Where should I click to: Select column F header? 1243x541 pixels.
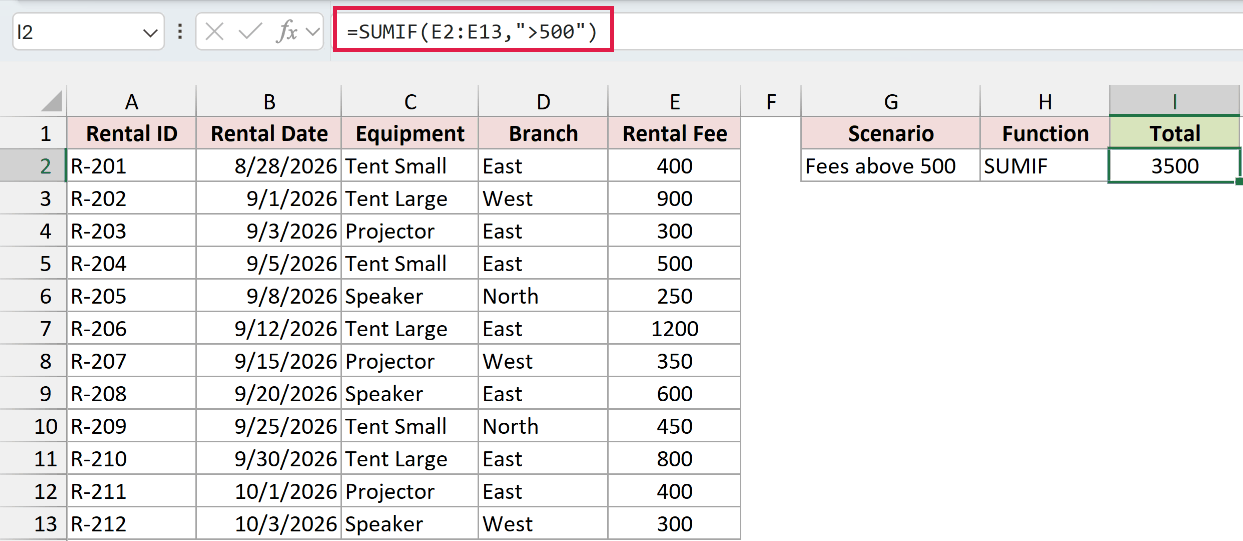click(x=771, y=101)
